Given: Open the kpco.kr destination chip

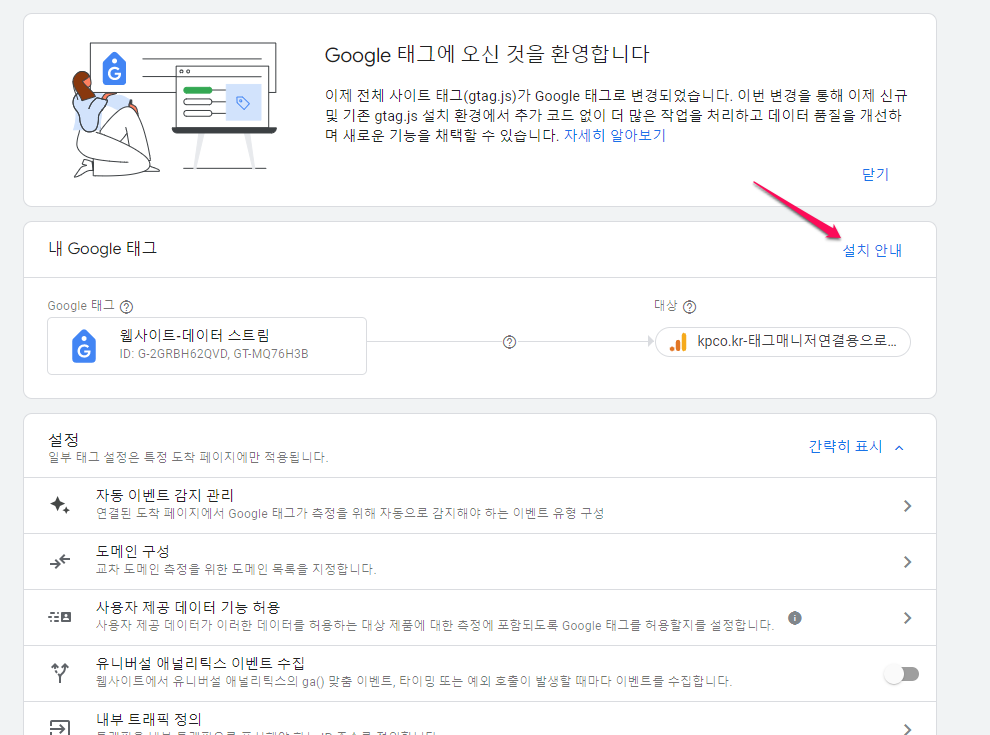Looking at the screenshot, I should coord(783,342).
